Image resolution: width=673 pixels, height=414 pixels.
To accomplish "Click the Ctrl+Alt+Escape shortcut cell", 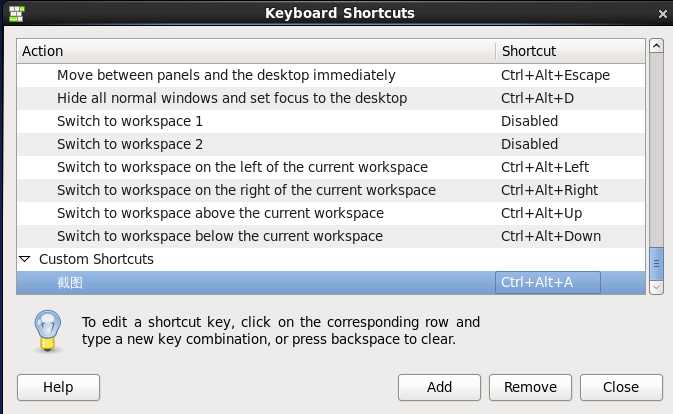I will click(x=555, y=75).
